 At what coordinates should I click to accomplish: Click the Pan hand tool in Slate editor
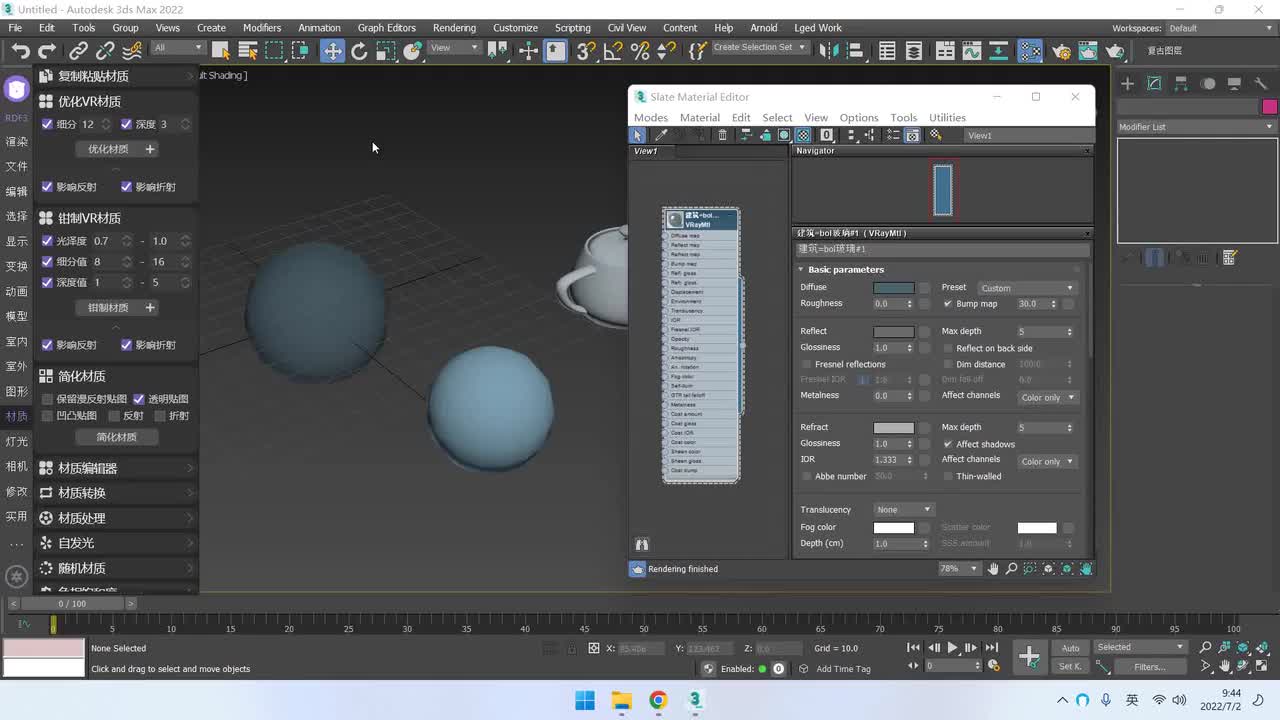coord(993,569)
